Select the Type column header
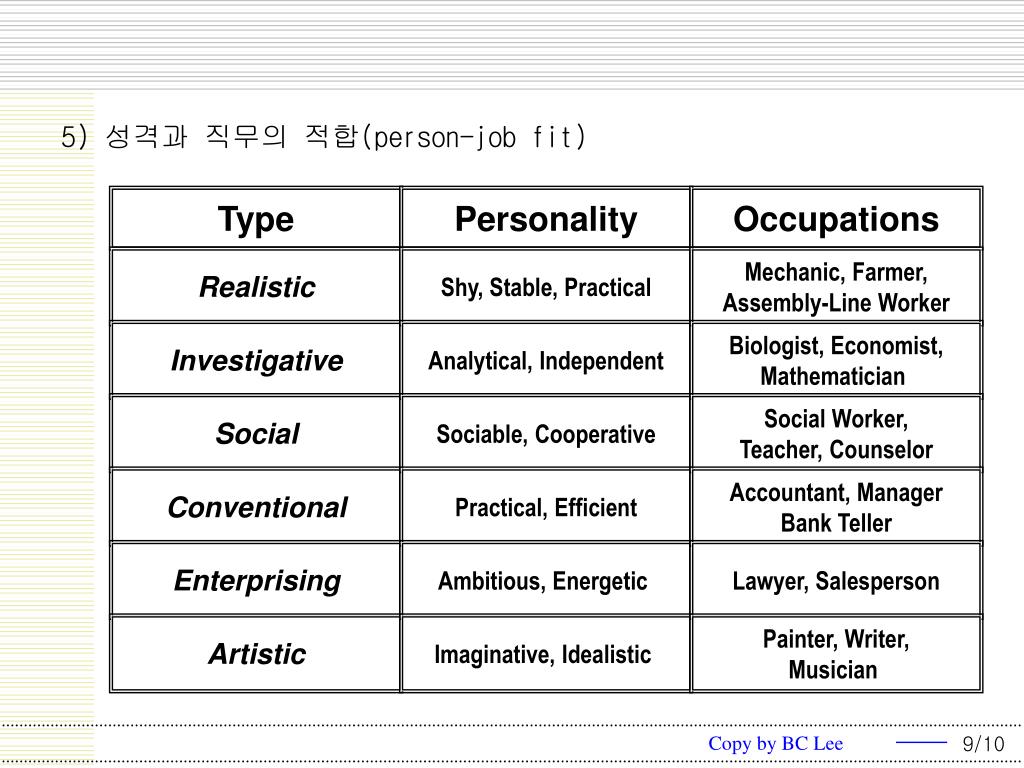Viewport: 1024px width, 768px height. (x=256, y=219)
